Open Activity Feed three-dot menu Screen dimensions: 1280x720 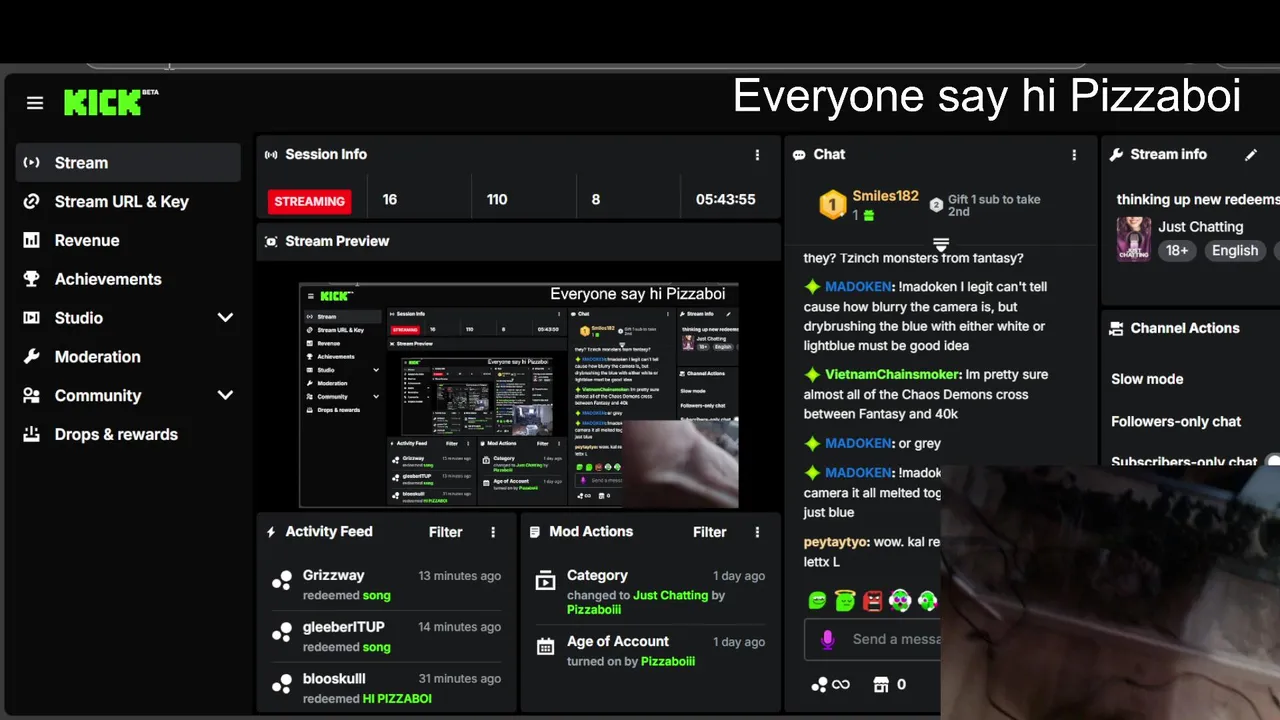tap(493, 533)
